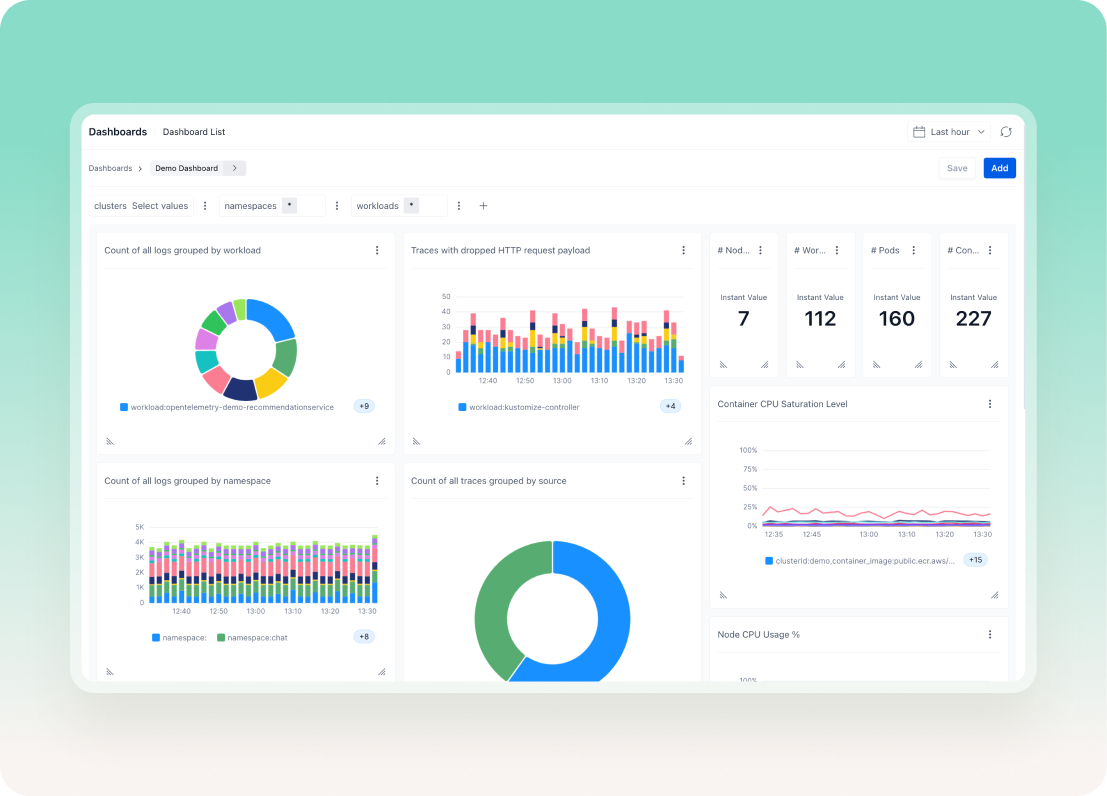Go to Dashboards breadcrumb link

[110, 169]
